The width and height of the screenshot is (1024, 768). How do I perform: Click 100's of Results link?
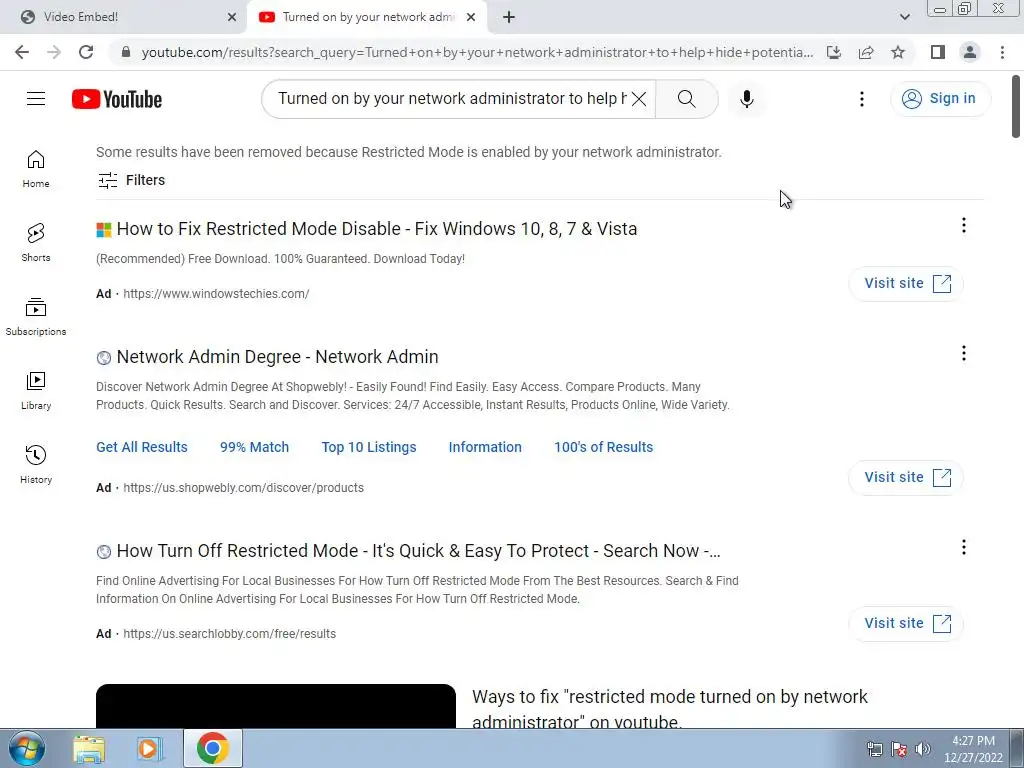(x=603, y=447)
